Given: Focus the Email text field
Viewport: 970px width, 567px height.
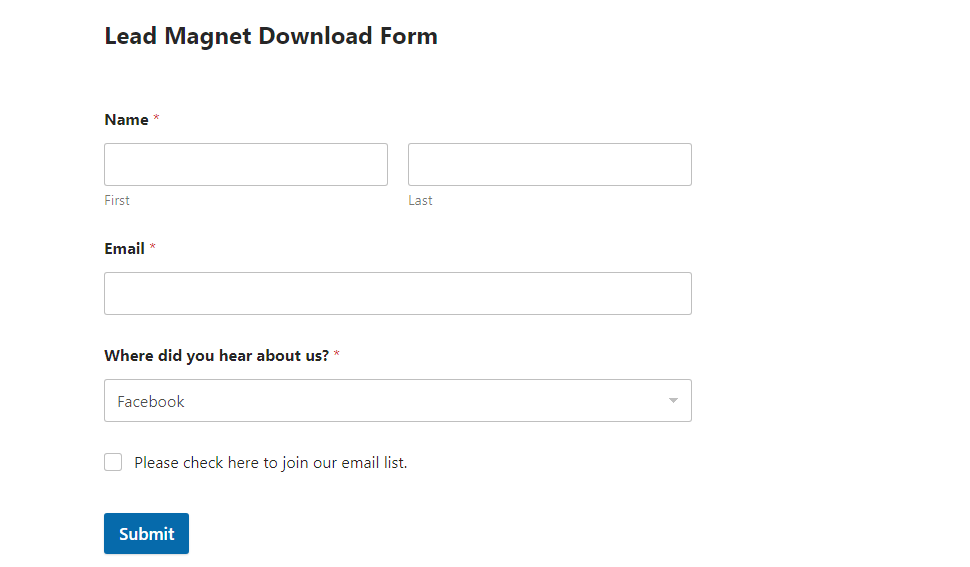Looking at the screenshot, I should tap(397, 293).
